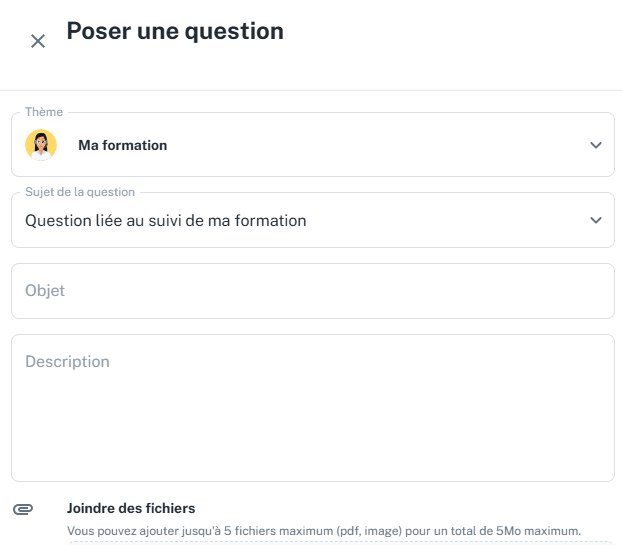Click the text Question liée au suivi de ma formation
Viewport: 622px width, 545px height.
coord(166,220)
